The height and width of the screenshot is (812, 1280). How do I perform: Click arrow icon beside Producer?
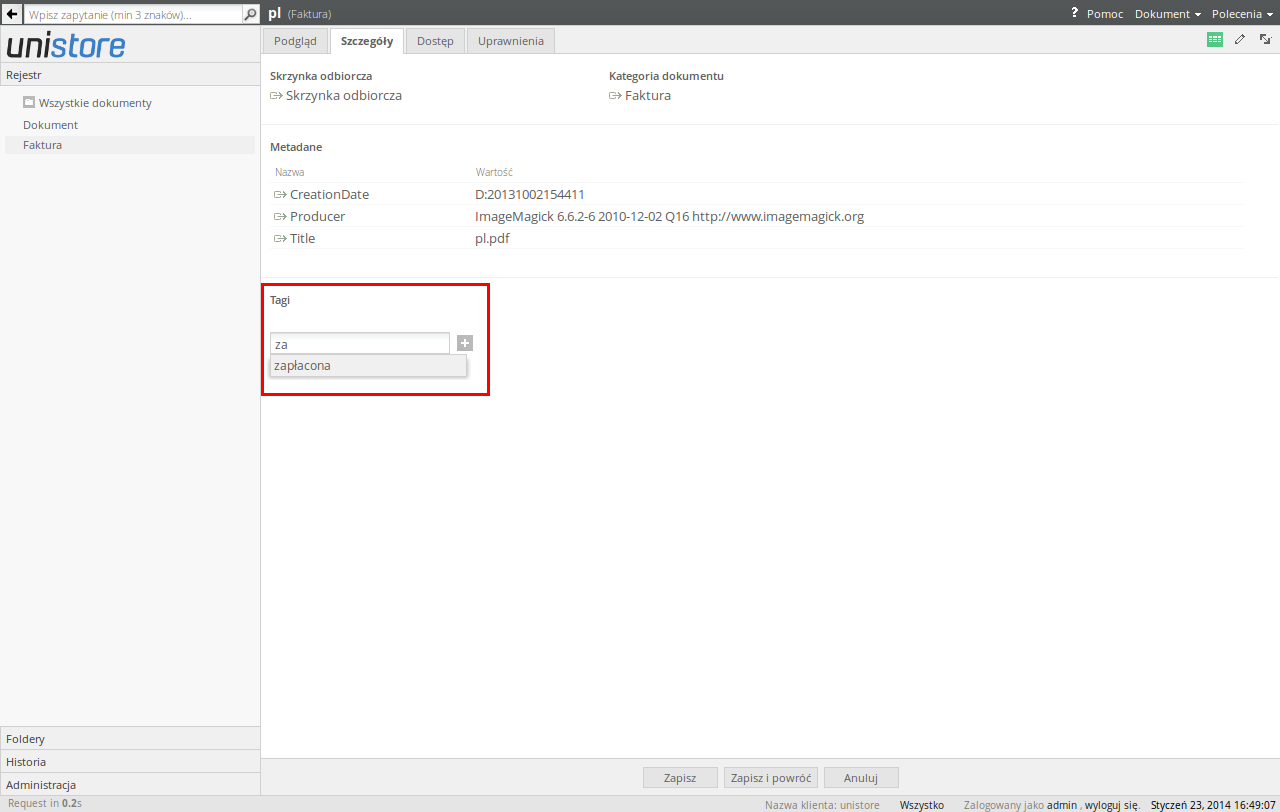[x=280, y=216]
